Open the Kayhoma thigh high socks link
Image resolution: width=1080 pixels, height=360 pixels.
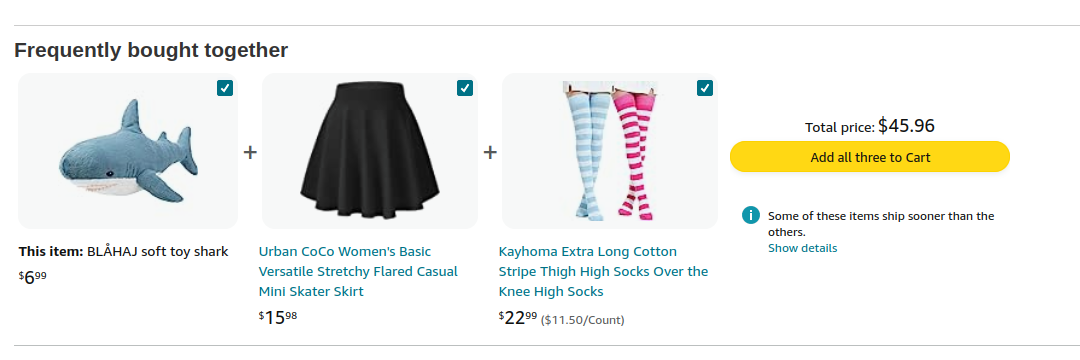point(603,271)
